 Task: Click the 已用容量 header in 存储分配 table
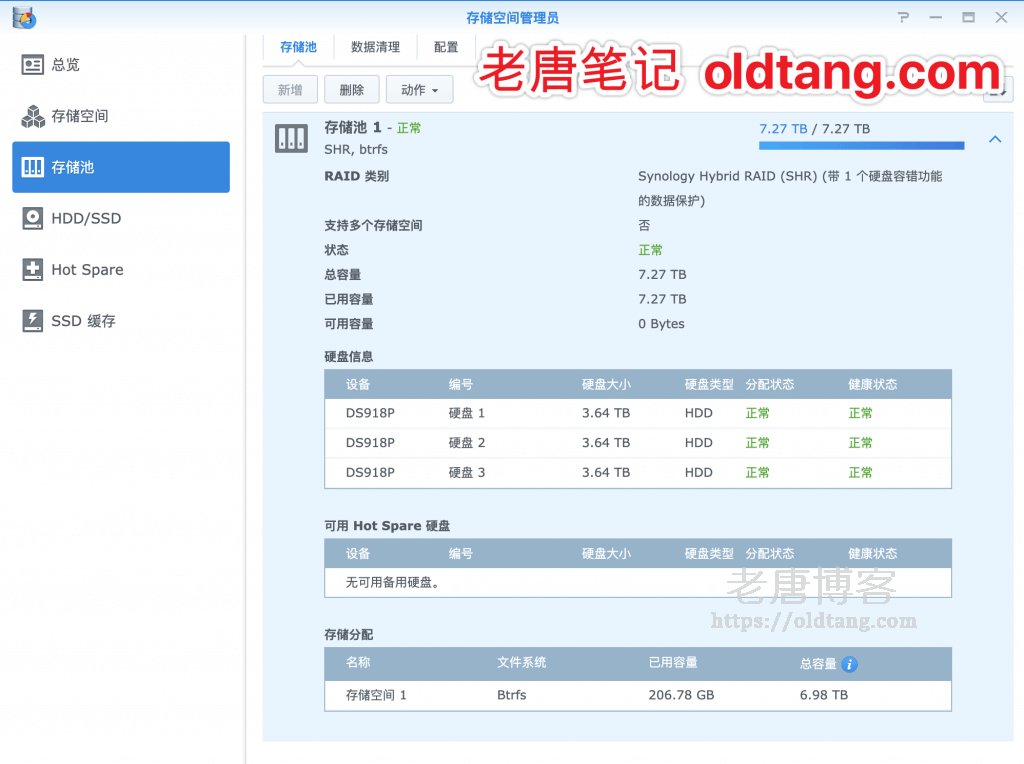pyautogui.click(x=673, y=663)
